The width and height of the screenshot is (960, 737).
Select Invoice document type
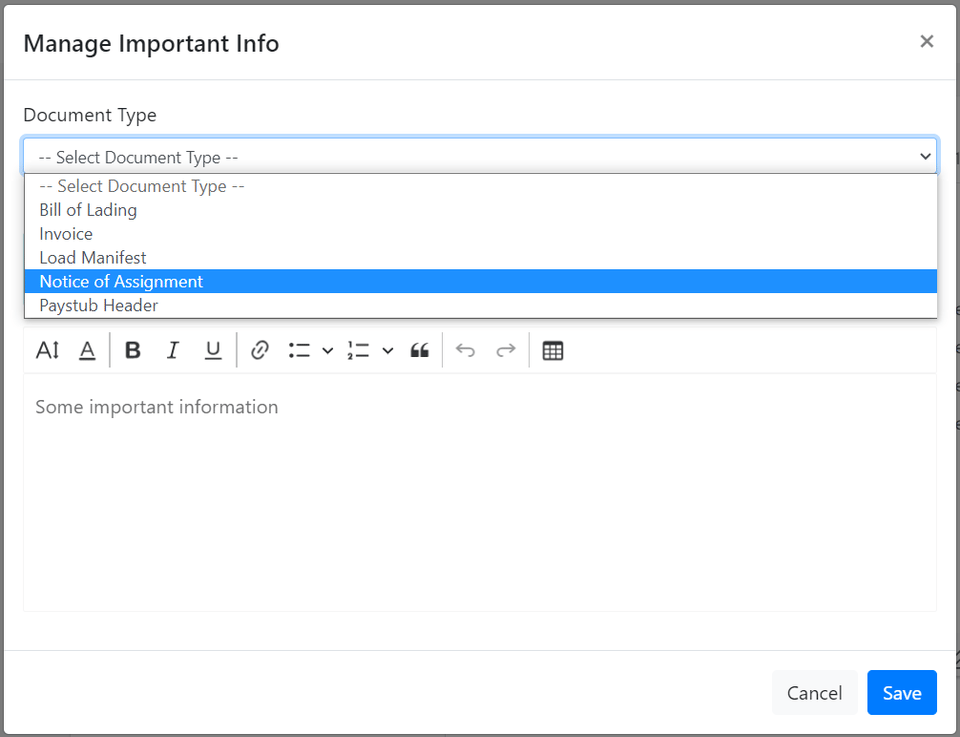pyautogui.click(x=481, y=234)
